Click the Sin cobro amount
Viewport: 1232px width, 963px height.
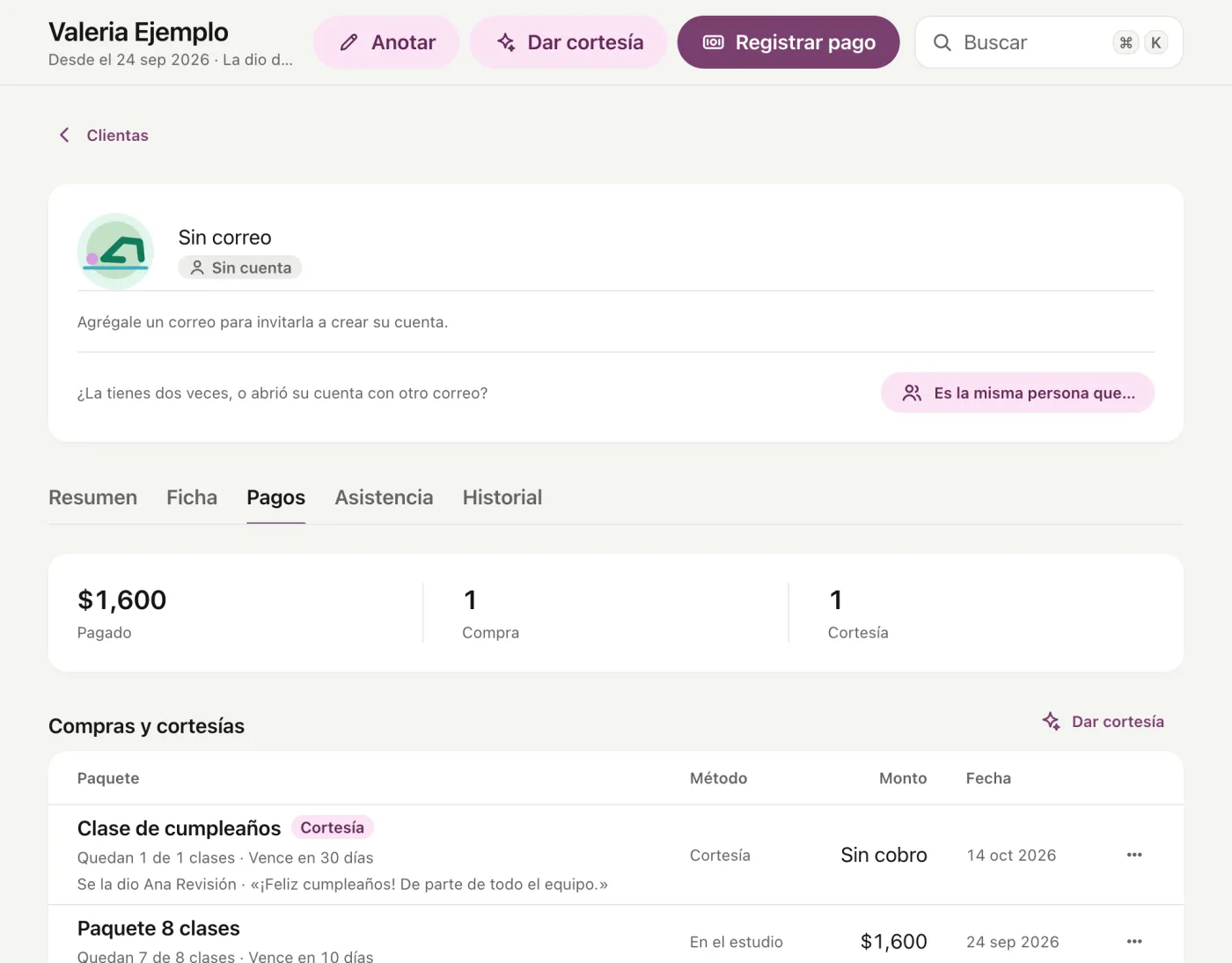point(884,855)
